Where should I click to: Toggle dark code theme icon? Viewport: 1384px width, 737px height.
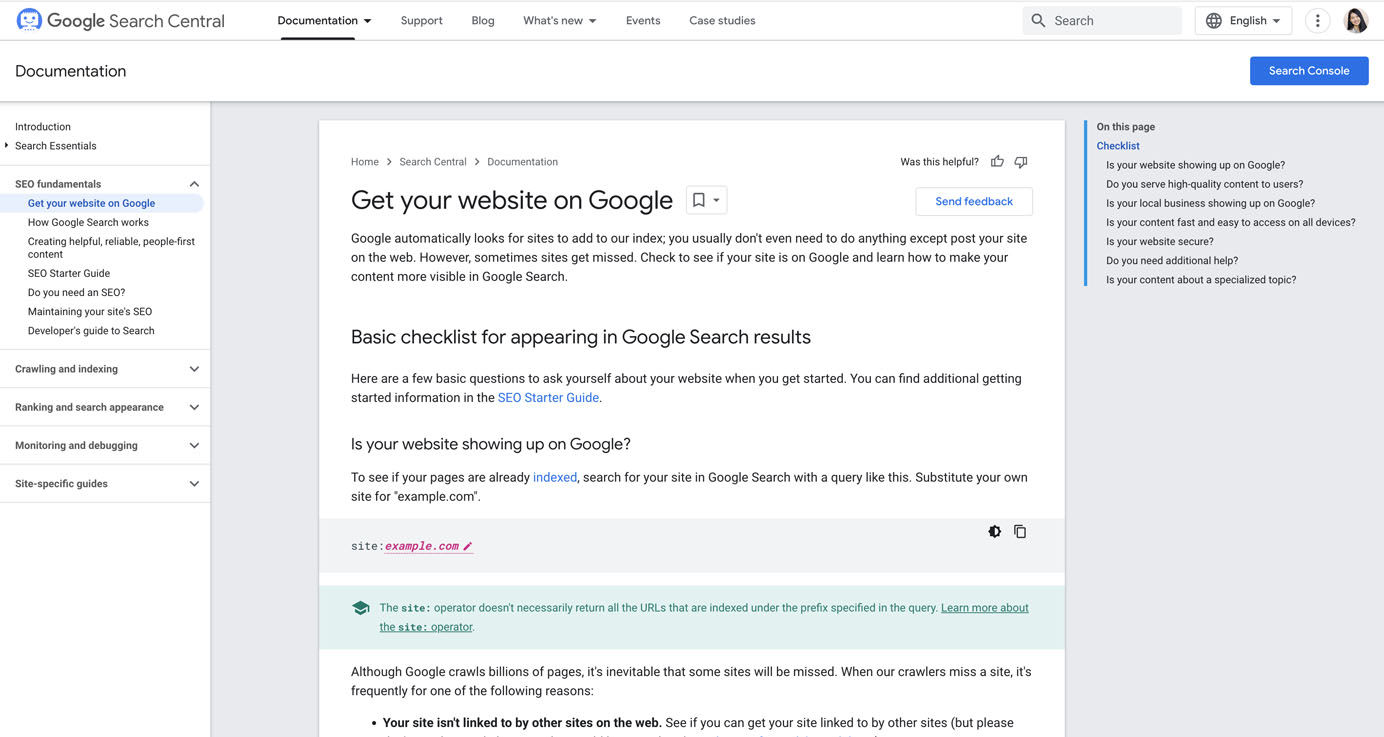pyautogui.click(x=994, y=532)
